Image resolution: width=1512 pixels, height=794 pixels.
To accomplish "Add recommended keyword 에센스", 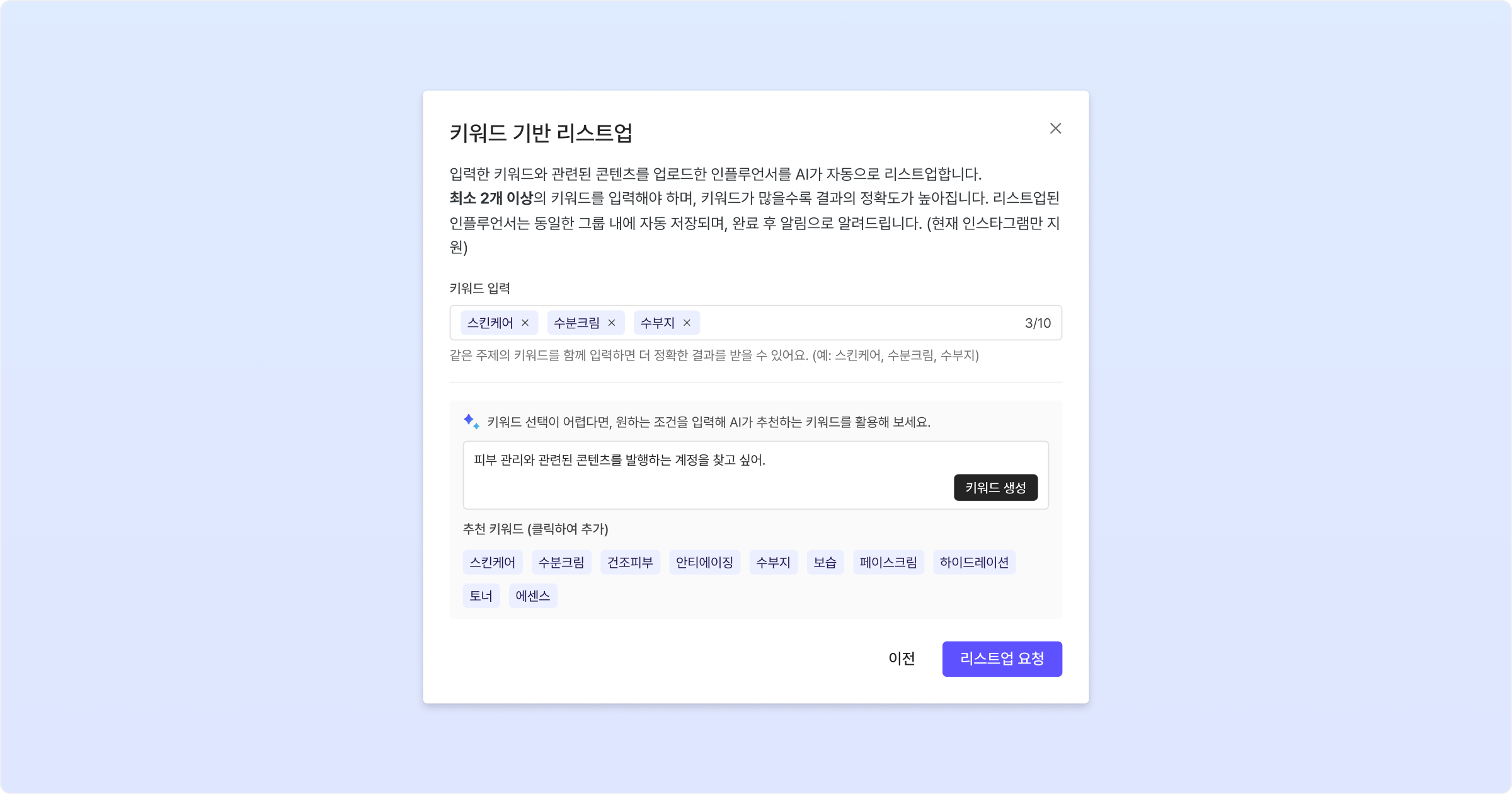I will pyautogui.click(x=533, y=595).
